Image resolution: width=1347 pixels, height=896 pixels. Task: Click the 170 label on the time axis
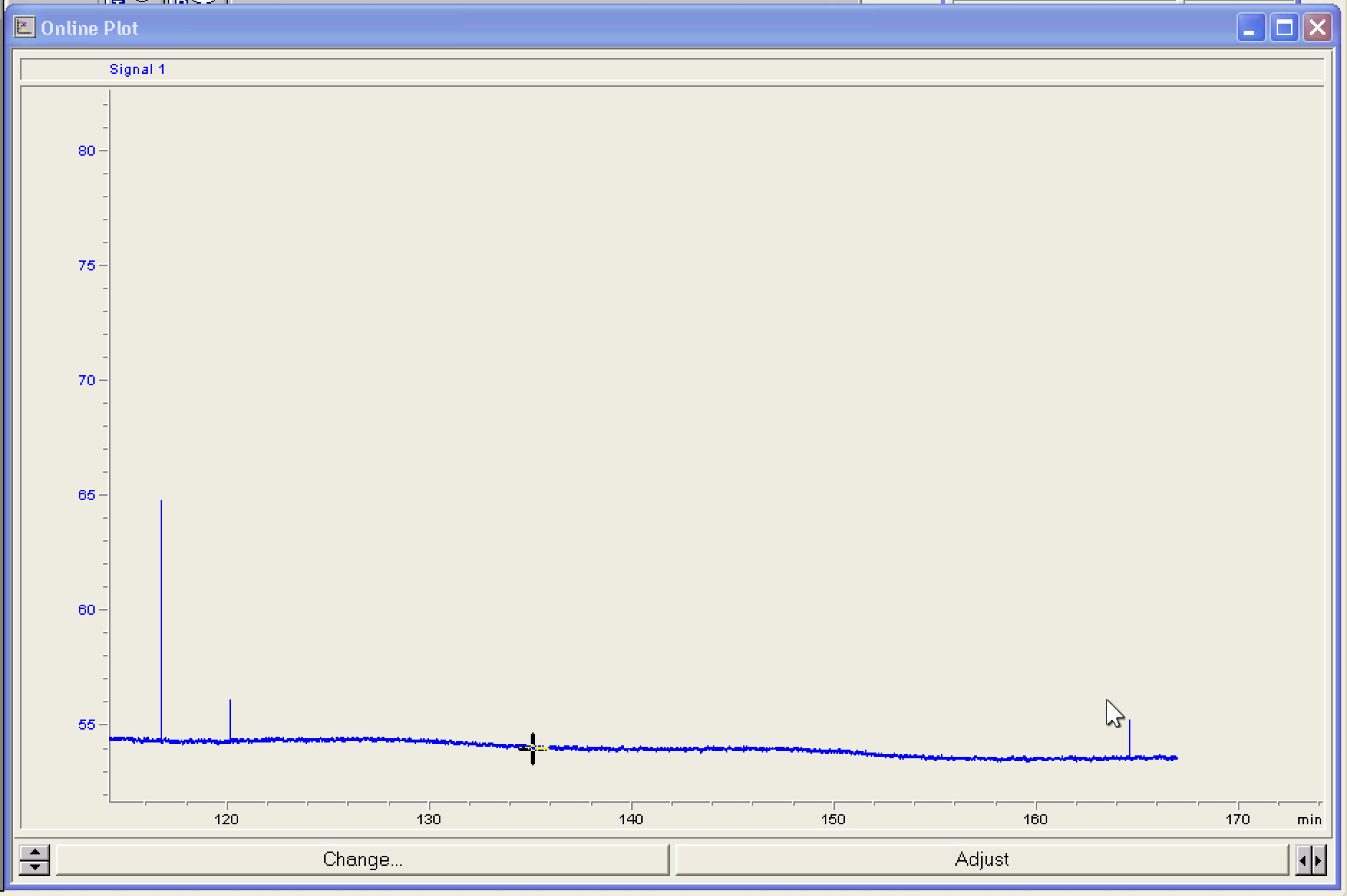pyautogui.click(x=1238, y=819)
